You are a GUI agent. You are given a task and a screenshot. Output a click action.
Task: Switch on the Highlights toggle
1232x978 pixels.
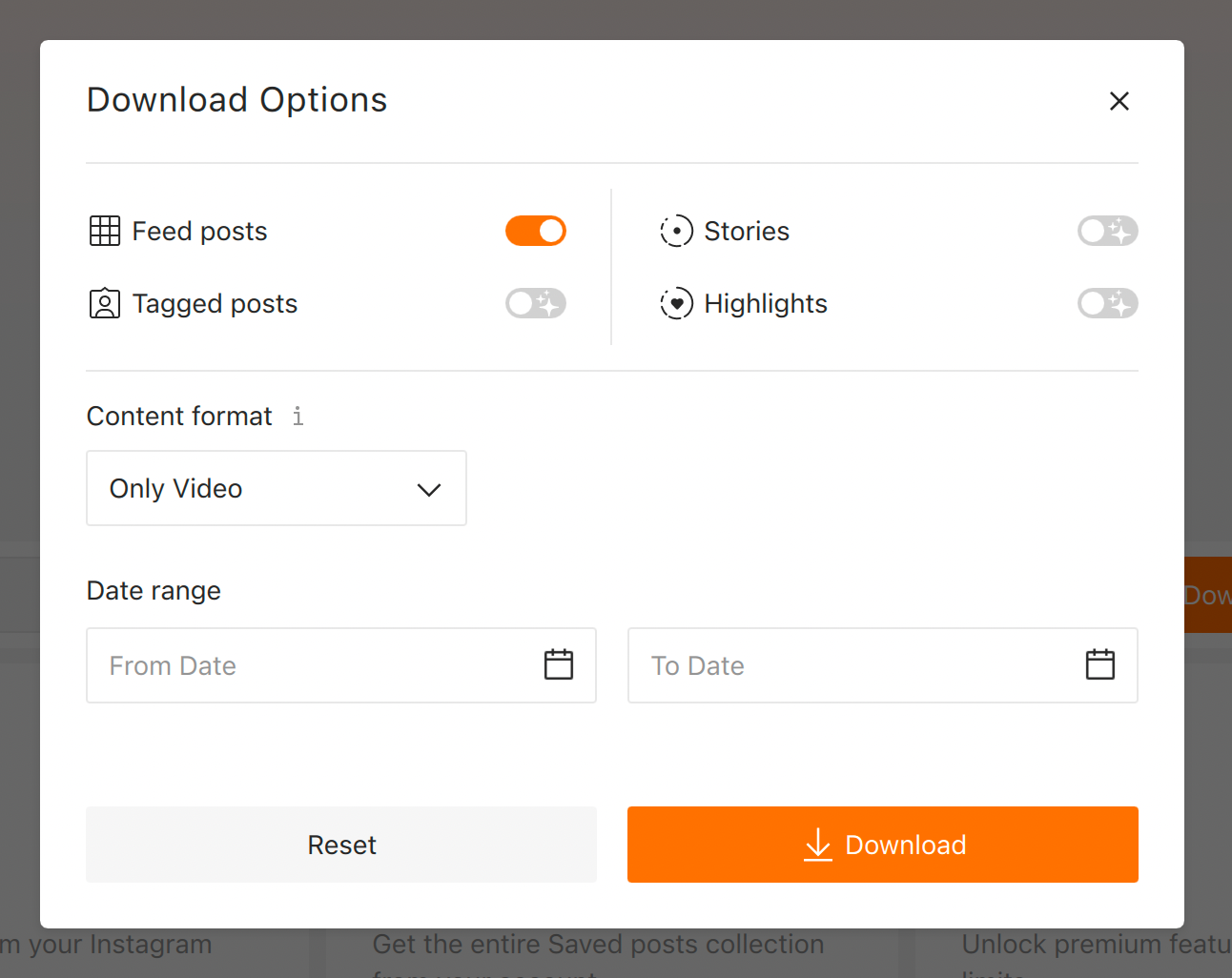pyautogui.click(x=1107, y=303)
